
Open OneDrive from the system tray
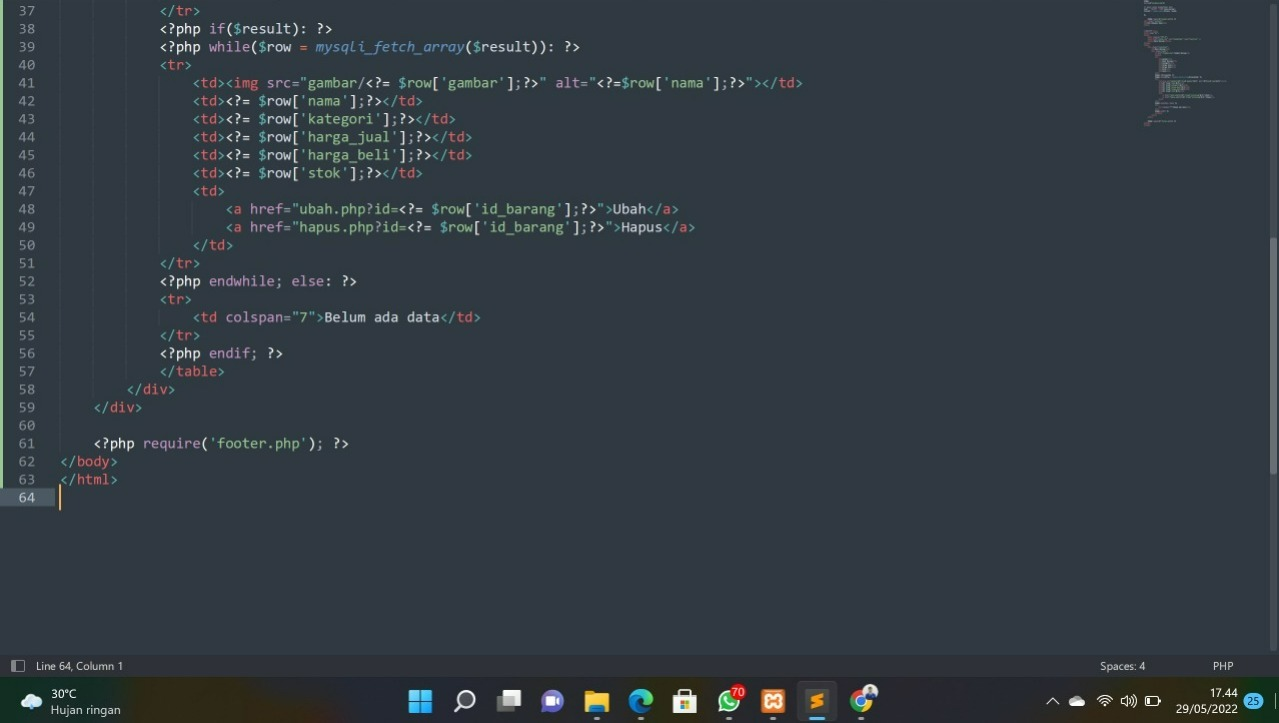pyautogui.click(x=1076, y=701)
